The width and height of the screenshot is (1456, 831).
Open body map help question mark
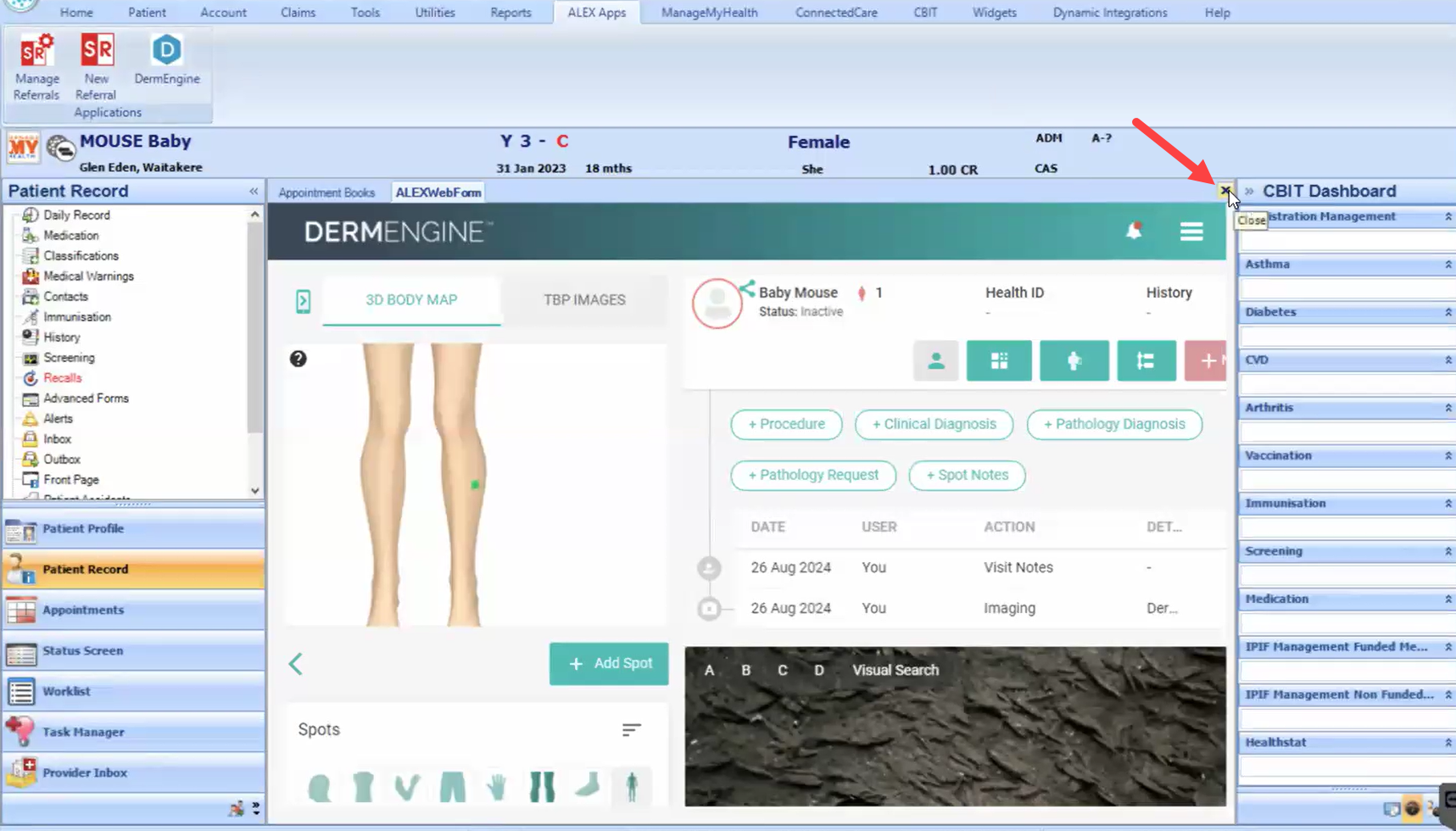298,359
